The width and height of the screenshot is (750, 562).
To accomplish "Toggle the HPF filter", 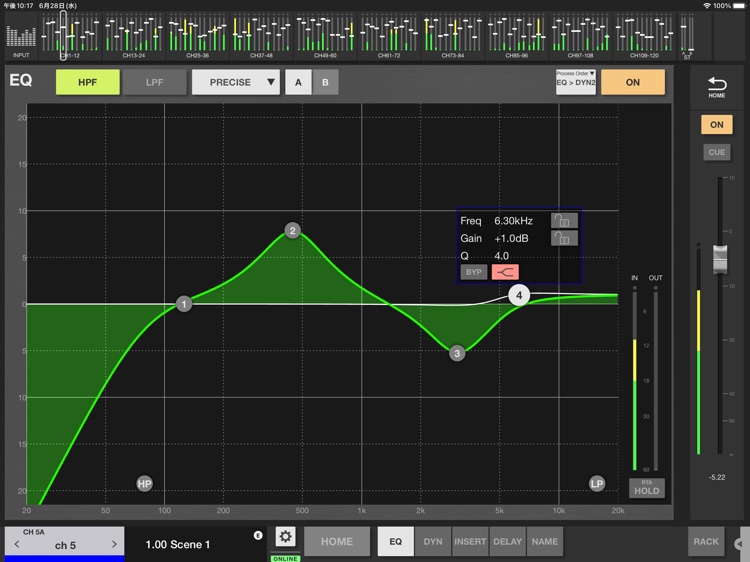I will [x=88, y=82].
